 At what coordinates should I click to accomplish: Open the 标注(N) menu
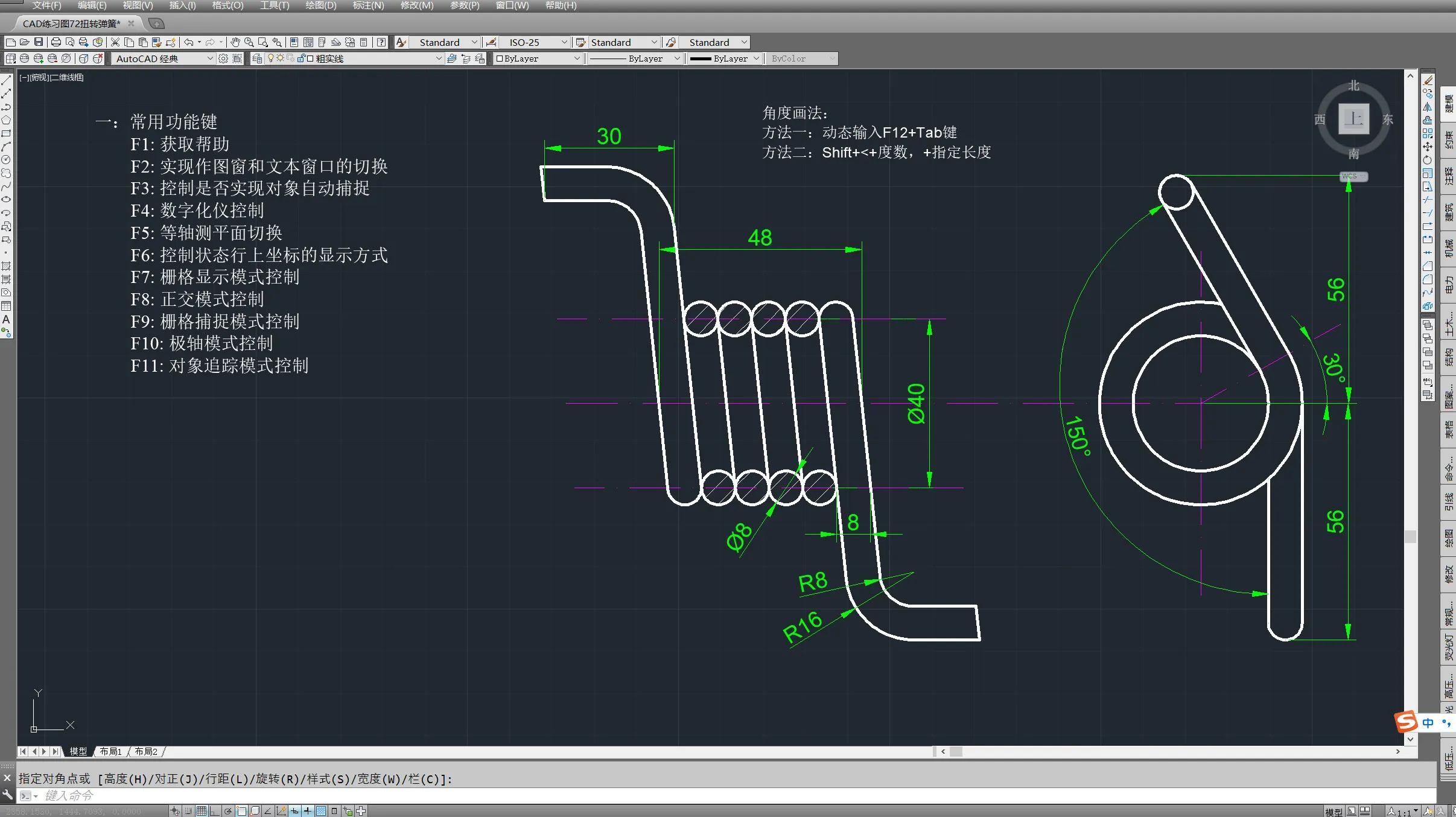coord(367,5)
